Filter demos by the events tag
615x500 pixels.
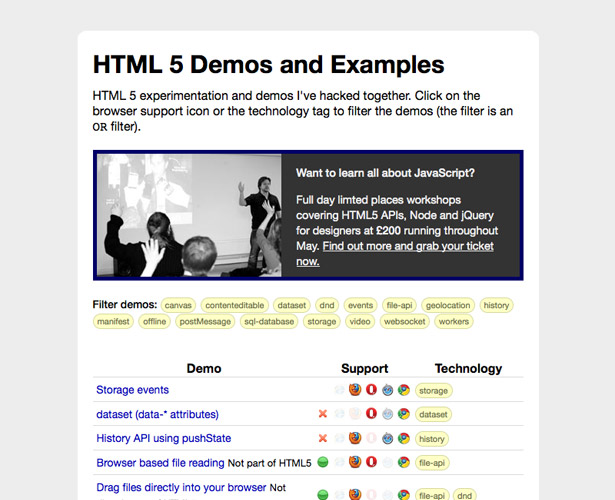coord(360,305)
